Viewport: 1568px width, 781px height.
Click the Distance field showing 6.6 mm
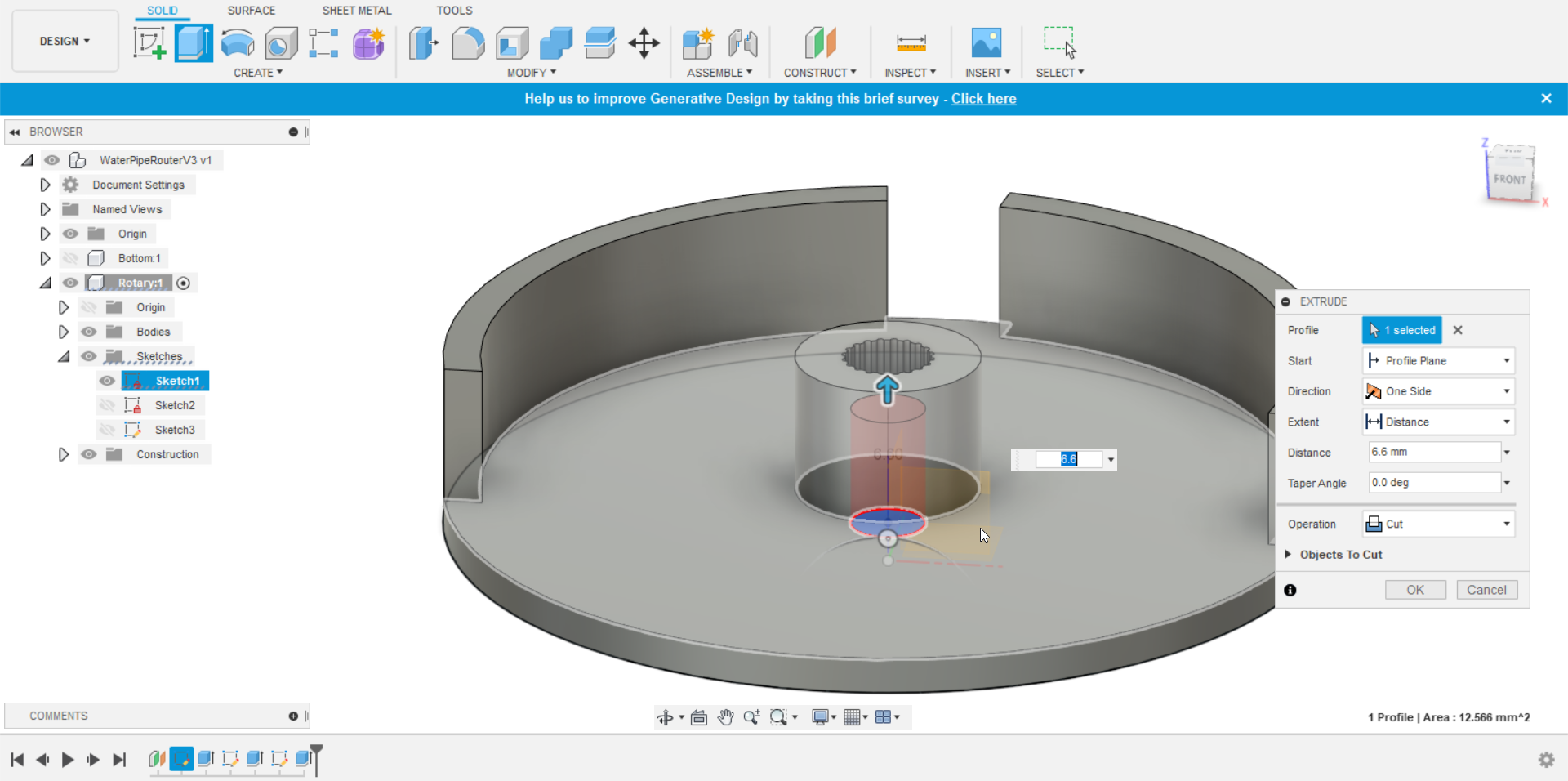[1435, 452]
